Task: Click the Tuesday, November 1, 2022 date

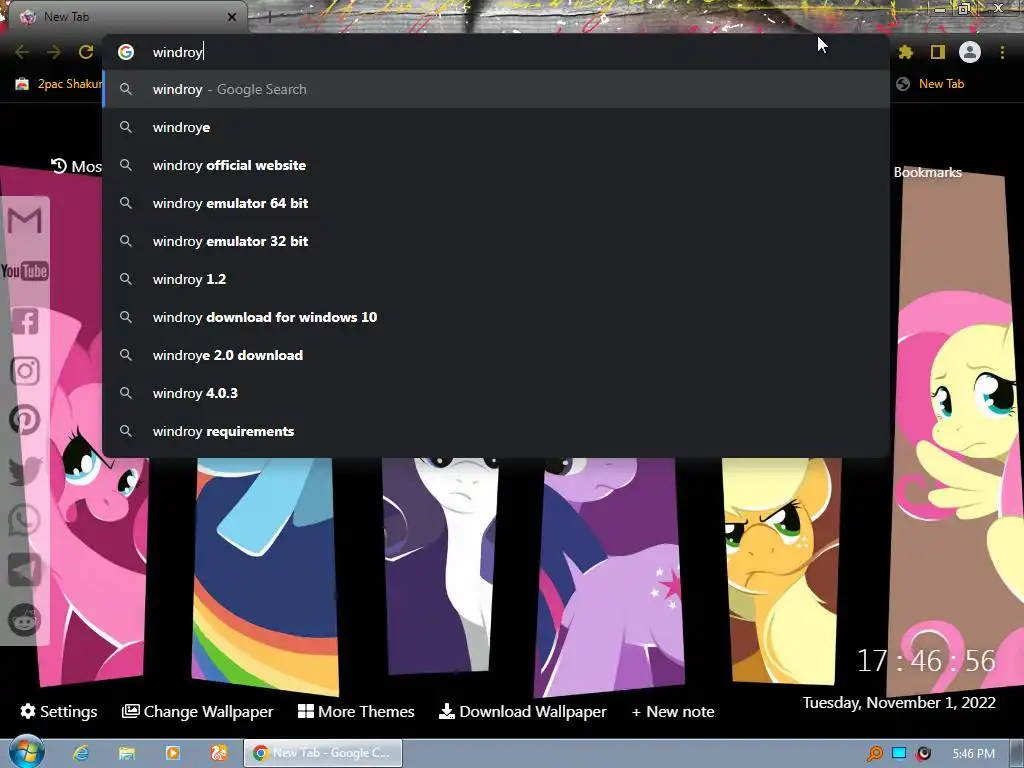Action: point(899,703)
